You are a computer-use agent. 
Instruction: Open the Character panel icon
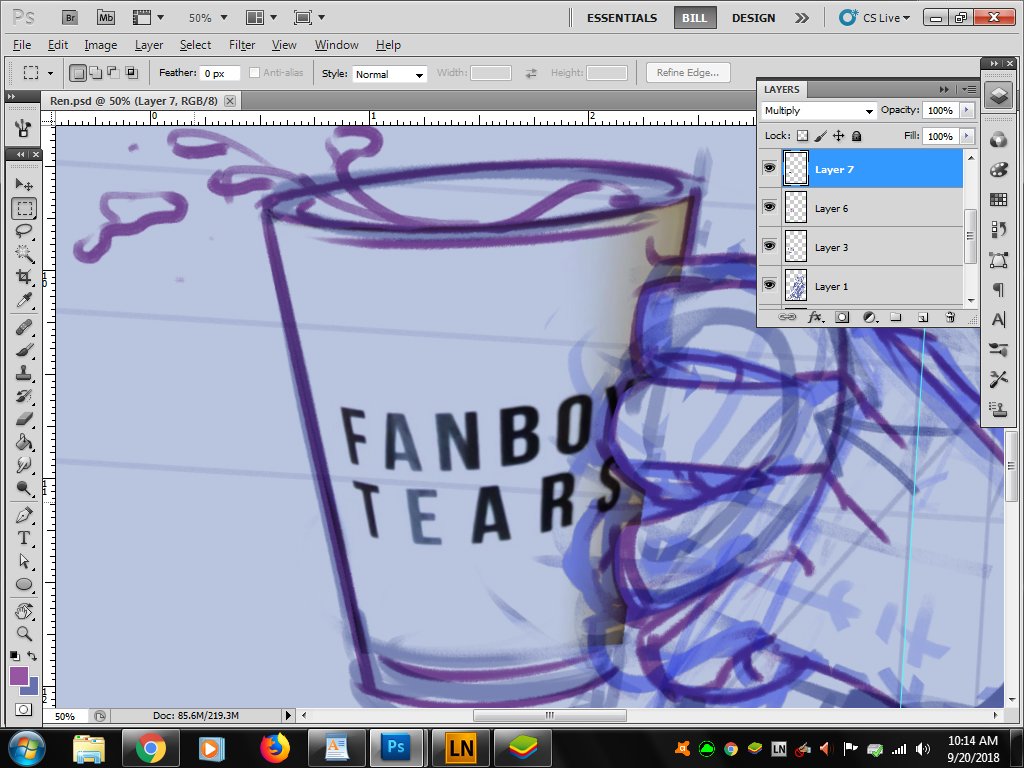tap(999, 319)
